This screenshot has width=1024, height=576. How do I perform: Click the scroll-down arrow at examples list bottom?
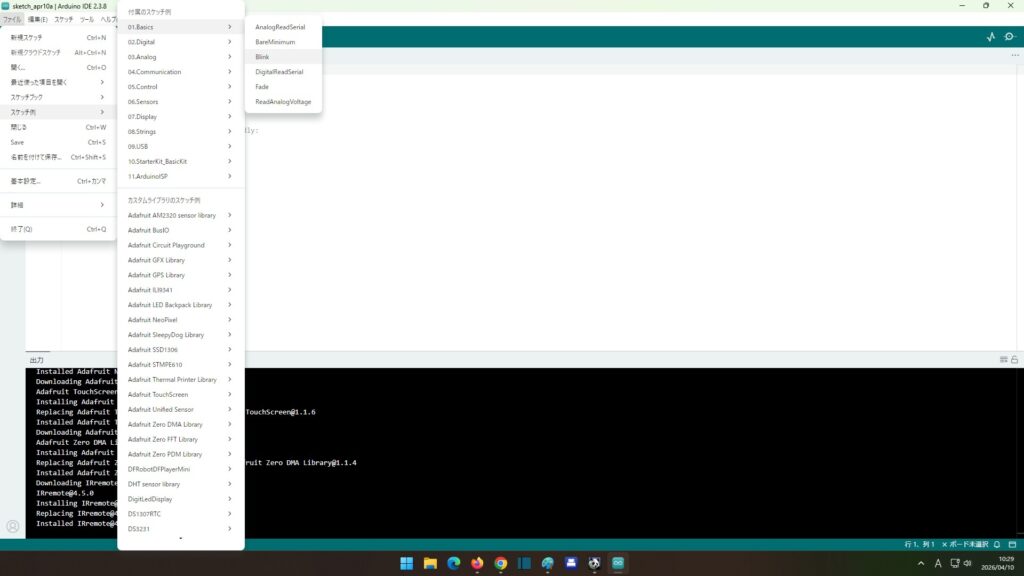180,539
